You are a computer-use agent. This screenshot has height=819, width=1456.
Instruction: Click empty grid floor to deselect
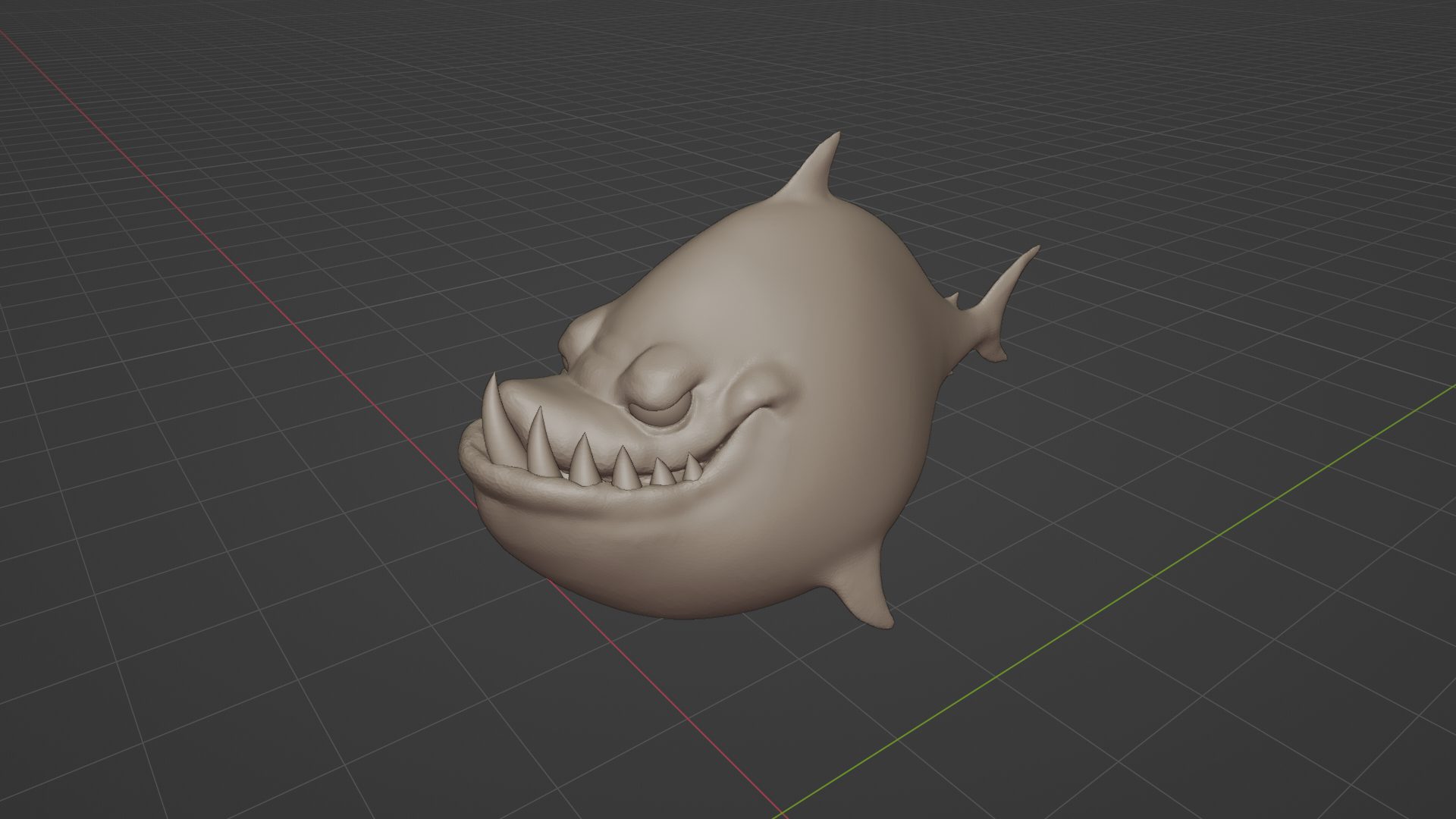click(303, 645)
